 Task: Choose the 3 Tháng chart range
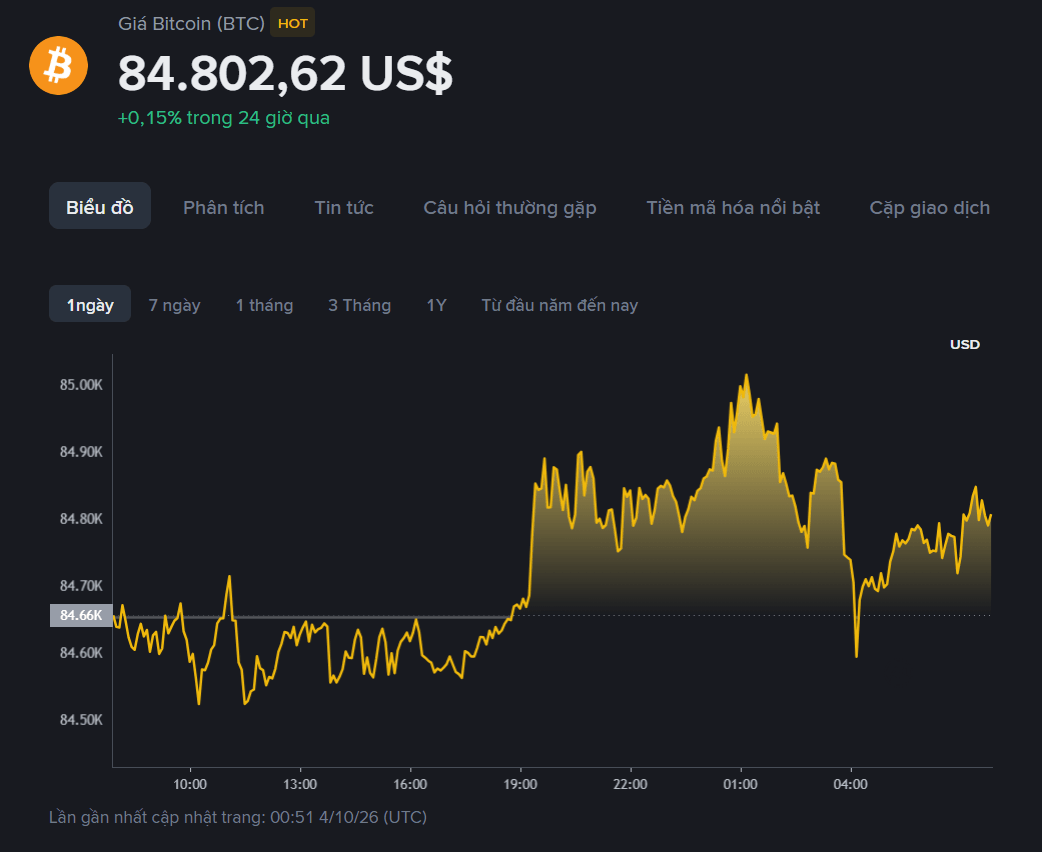coord(360,305)
